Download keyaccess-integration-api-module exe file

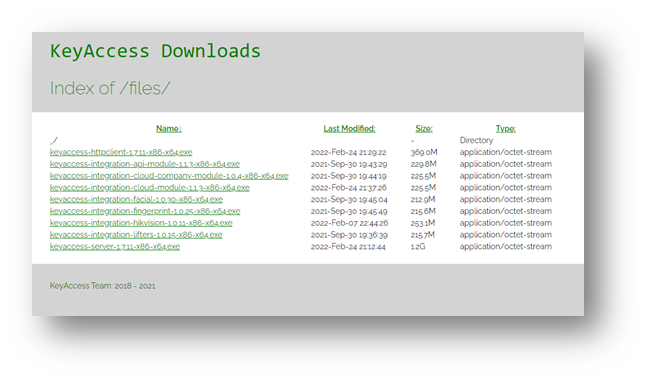[145, 164]
